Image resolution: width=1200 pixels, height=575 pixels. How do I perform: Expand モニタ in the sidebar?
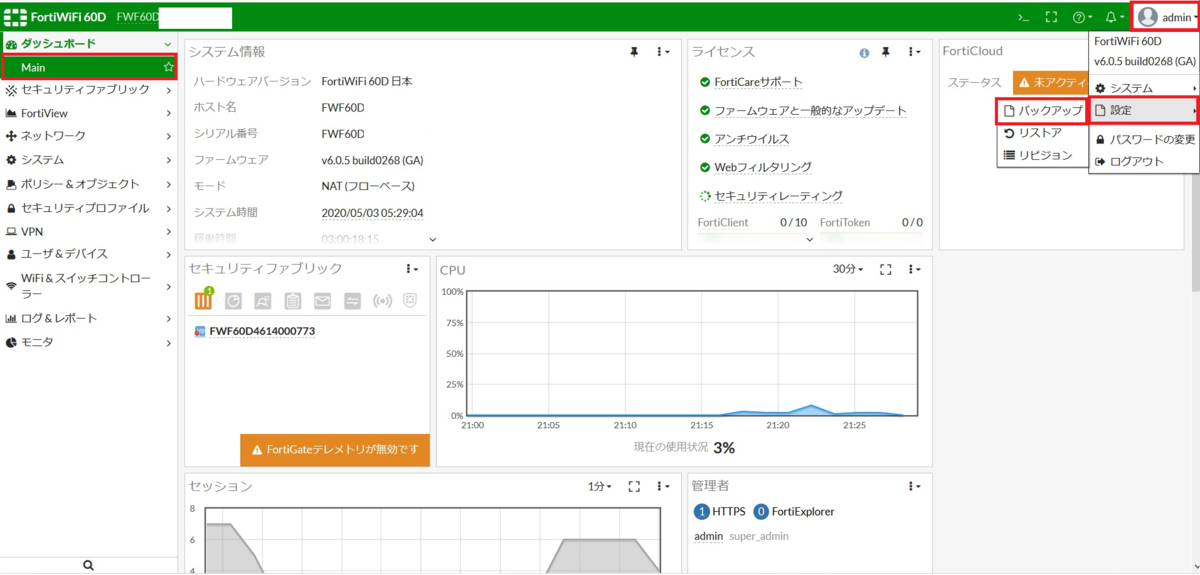pos(89,342)
